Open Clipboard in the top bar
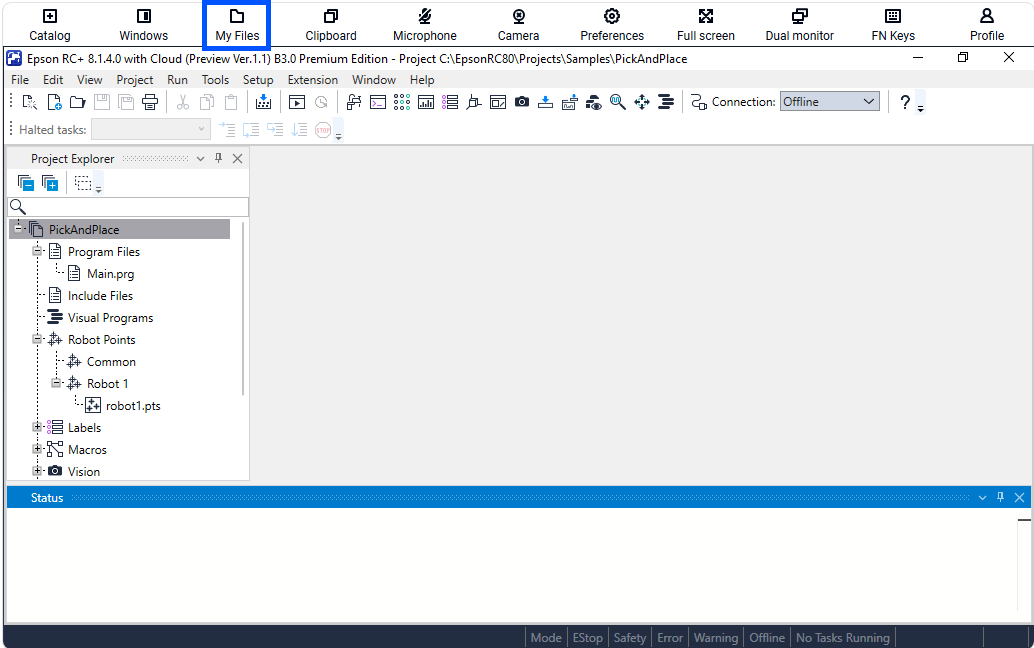The height and width of the screenshot is (648, 1034). 331,25
